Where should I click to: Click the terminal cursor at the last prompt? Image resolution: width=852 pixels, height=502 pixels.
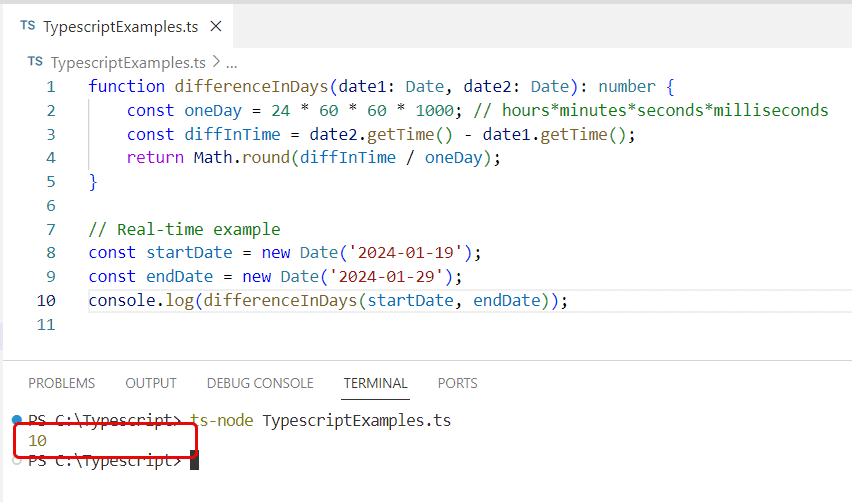pos(195,460)
